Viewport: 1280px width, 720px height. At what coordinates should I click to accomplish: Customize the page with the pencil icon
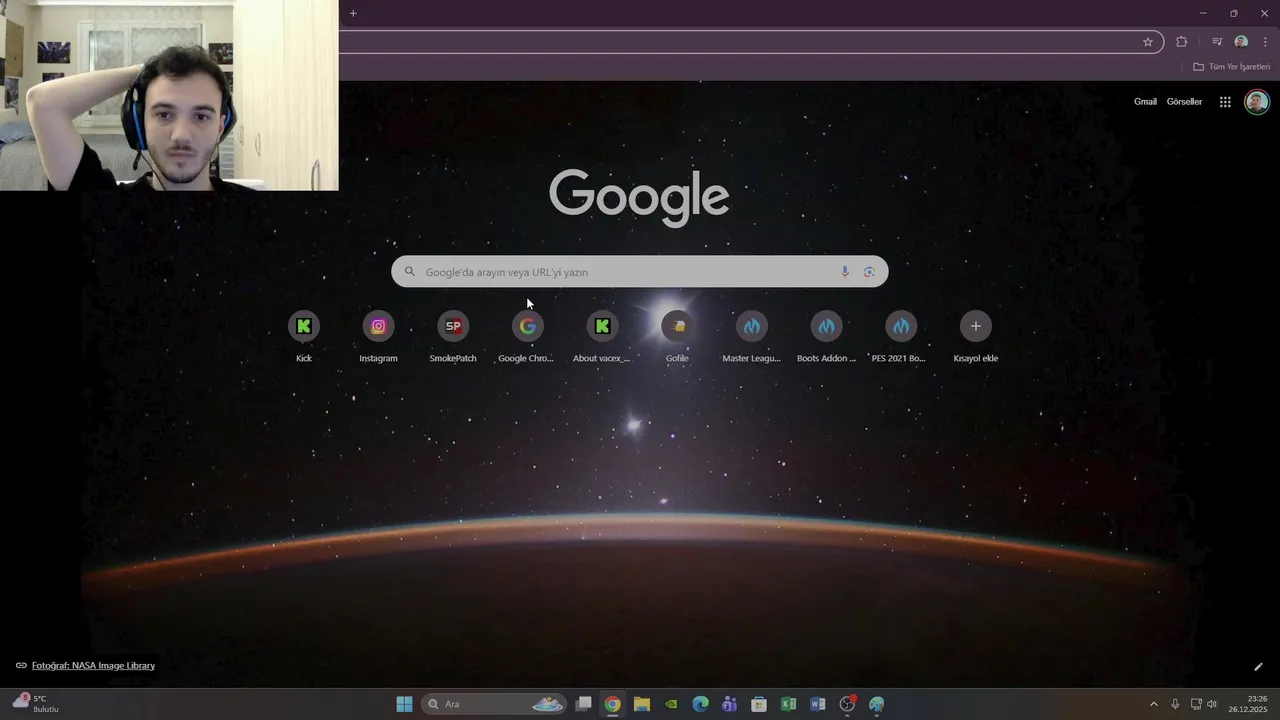(x=1258, y=667)
